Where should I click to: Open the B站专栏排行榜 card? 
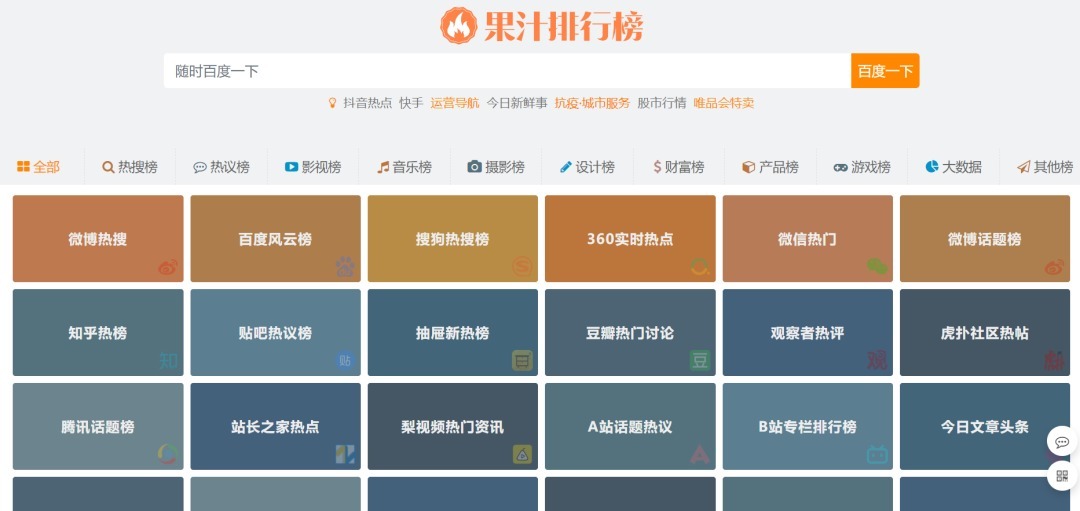tap(808, 426)
